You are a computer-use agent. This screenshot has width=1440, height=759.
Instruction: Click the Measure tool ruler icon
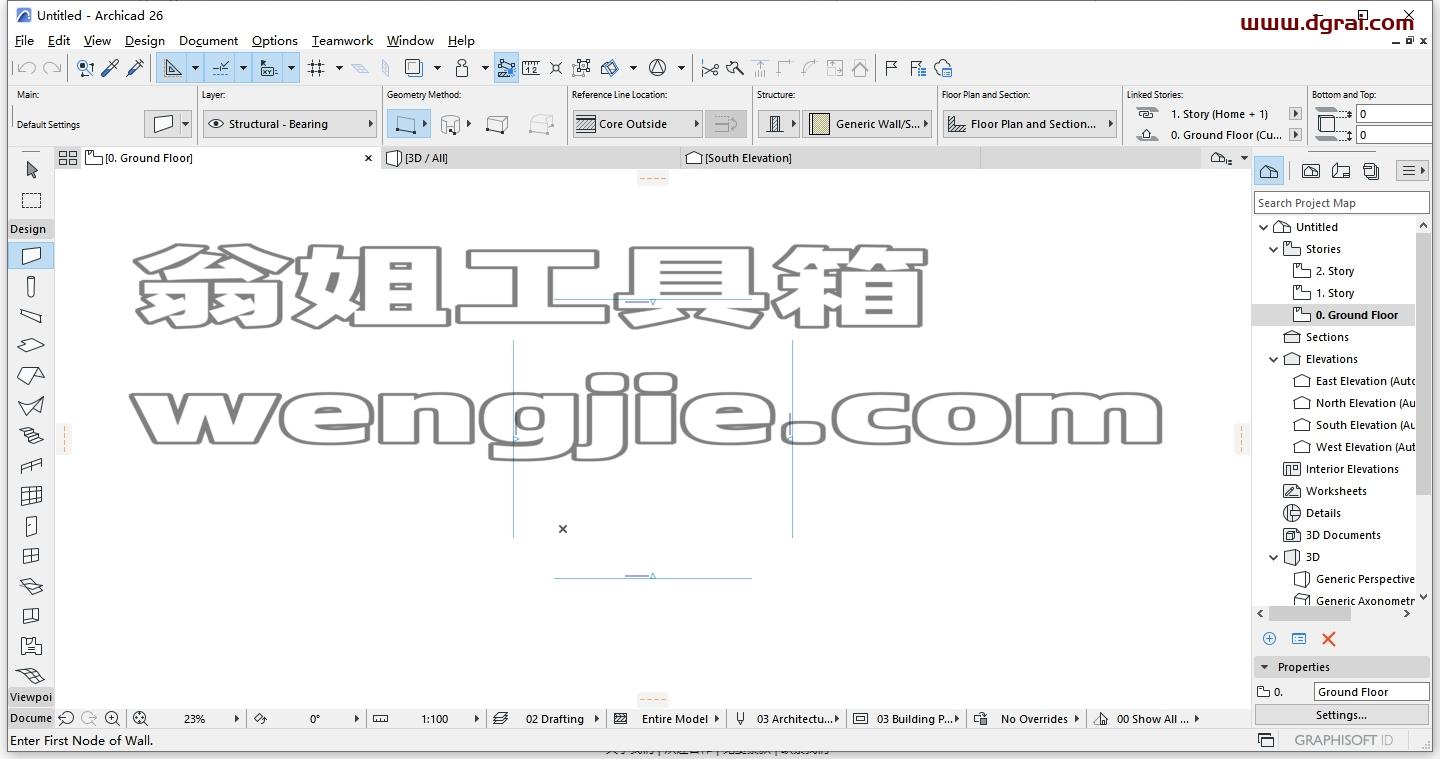[531, 68]
